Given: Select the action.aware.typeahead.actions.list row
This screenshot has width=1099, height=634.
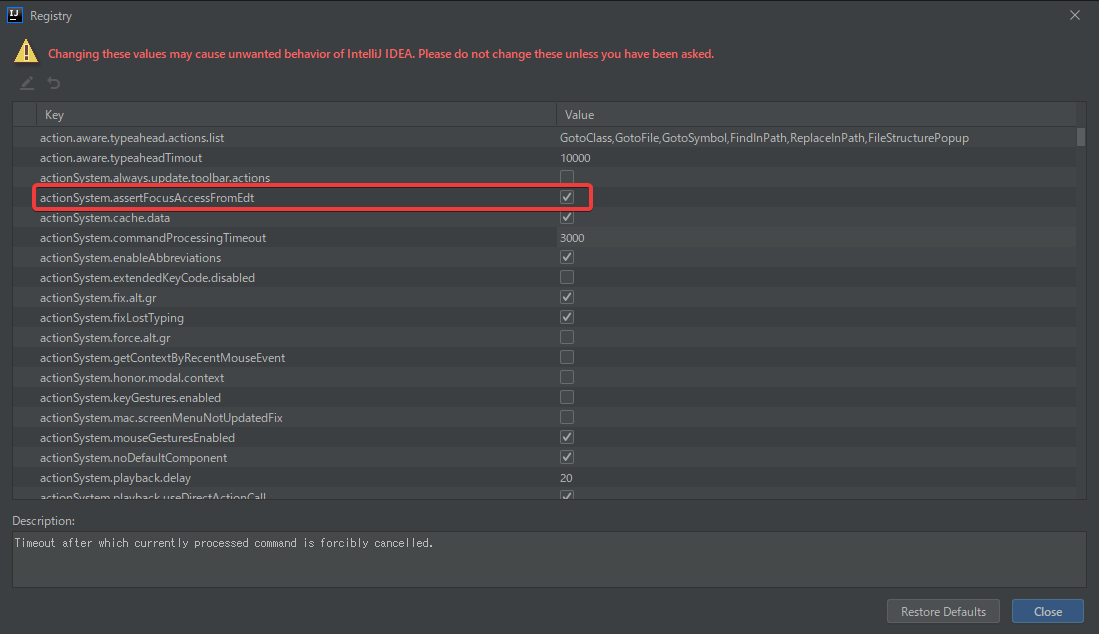Looking at the screenshot, I should (132, 138).
